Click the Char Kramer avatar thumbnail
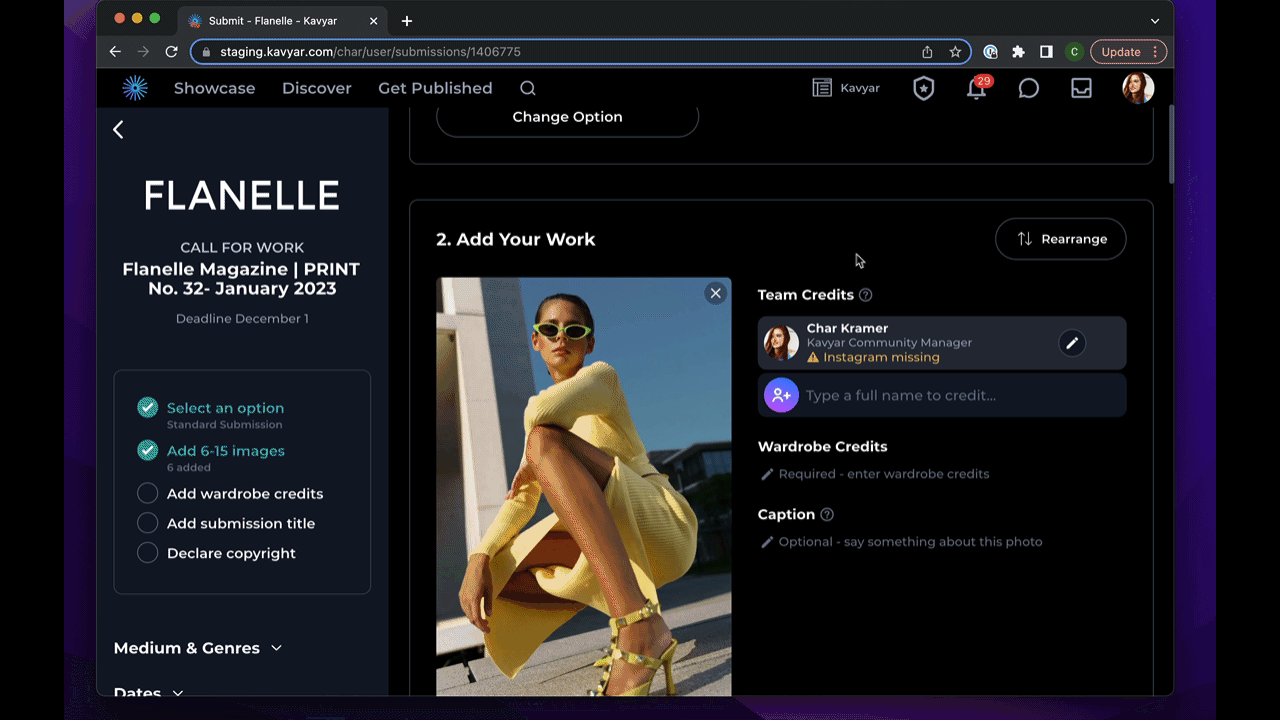 tap(781, 343)
